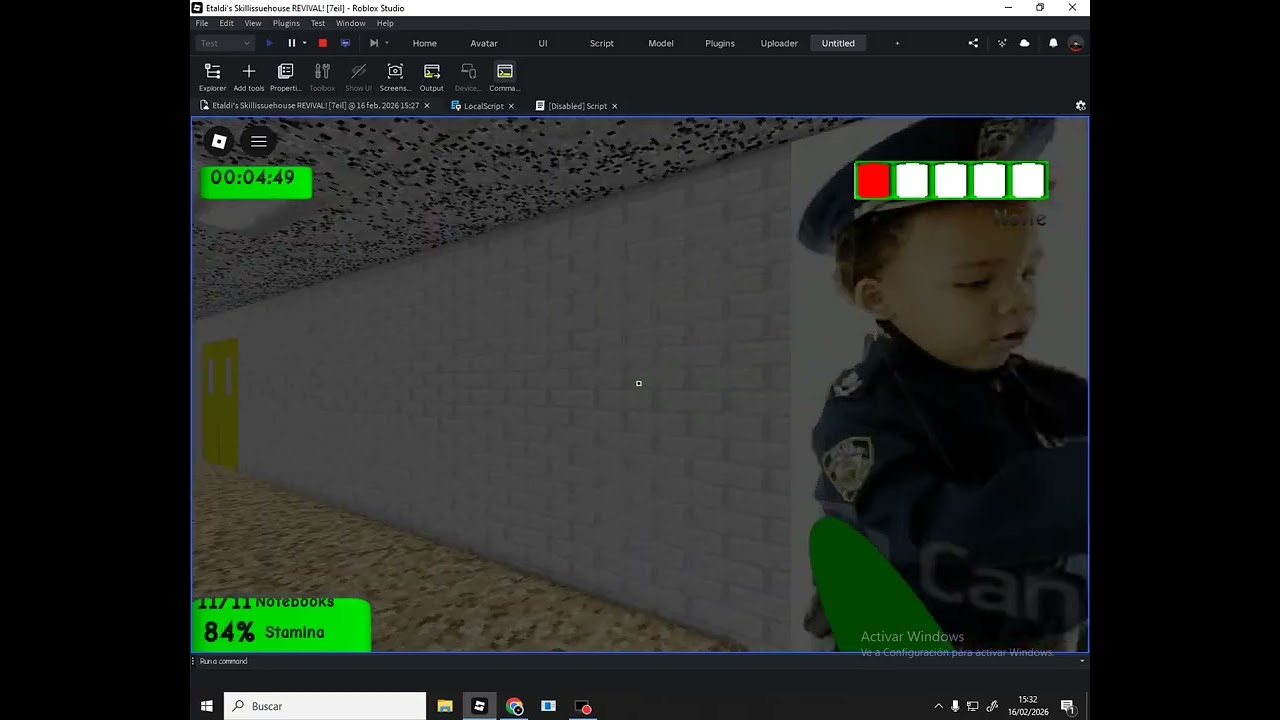Click the yellow door in the hallway
The height and width of the screenshot is (720, 1280).
coord(221,404)
